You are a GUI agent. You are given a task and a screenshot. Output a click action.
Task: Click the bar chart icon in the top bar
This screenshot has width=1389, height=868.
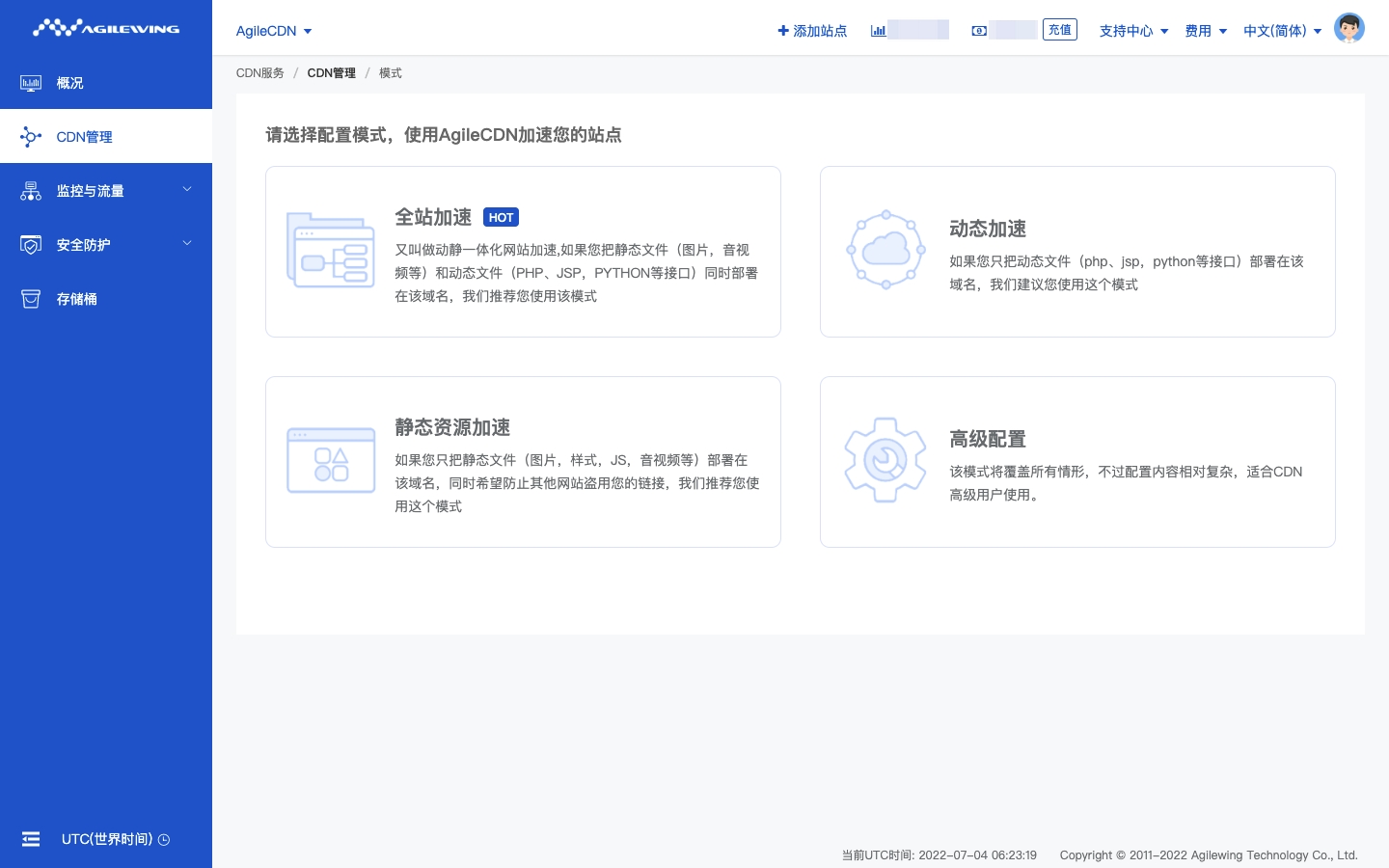click(x=878, y=31)
